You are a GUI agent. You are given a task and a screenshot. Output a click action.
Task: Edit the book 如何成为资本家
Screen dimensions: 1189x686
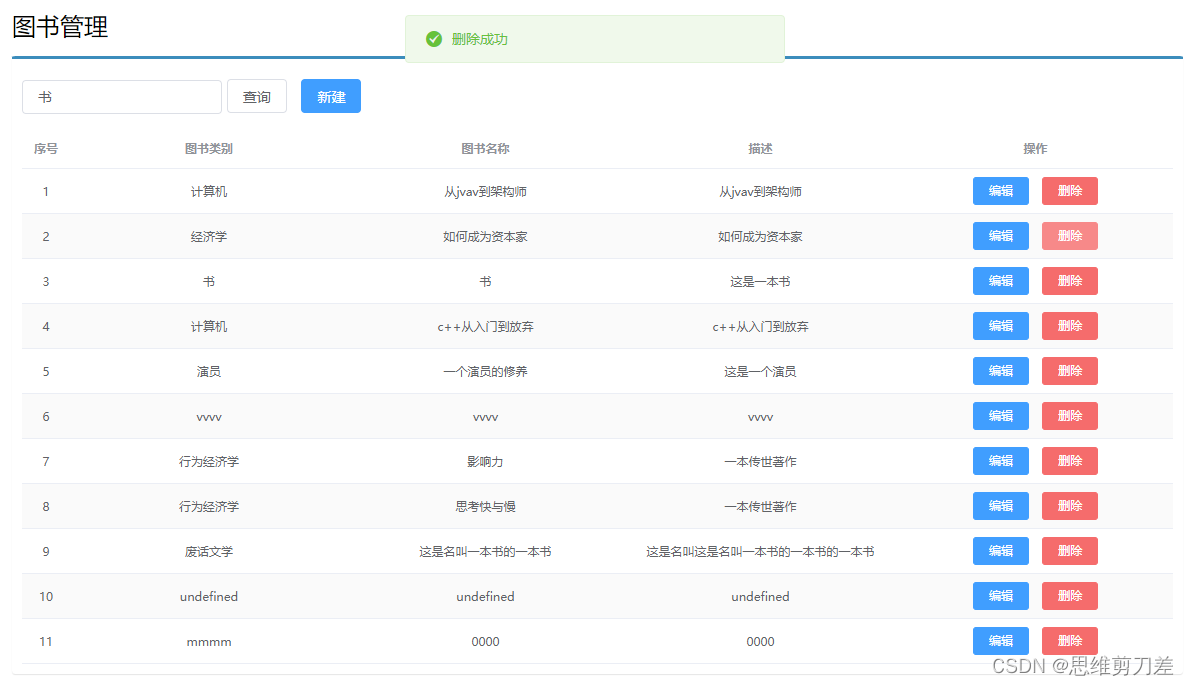click(1000, 236)
